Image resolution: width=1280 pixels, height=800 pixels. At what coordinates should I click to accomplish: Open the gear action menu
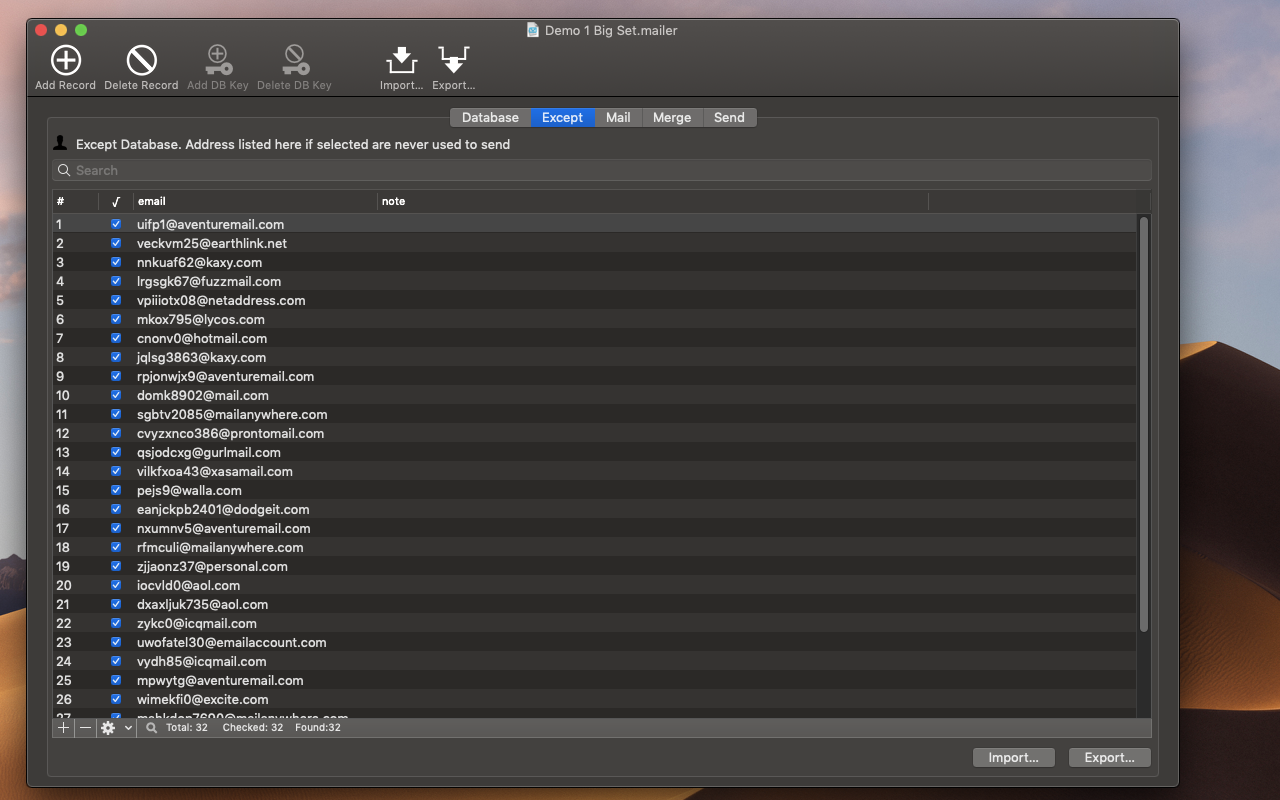click(116, 728)
